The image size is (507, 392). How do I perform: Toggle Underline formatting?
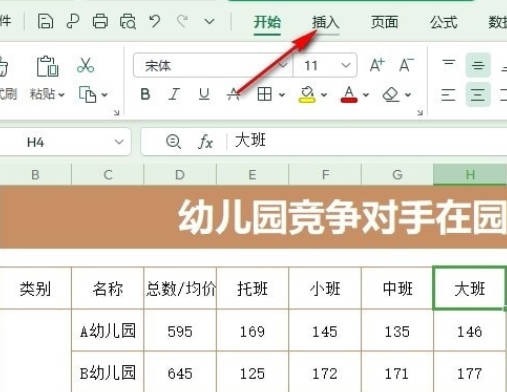click(x=204, y=94)
